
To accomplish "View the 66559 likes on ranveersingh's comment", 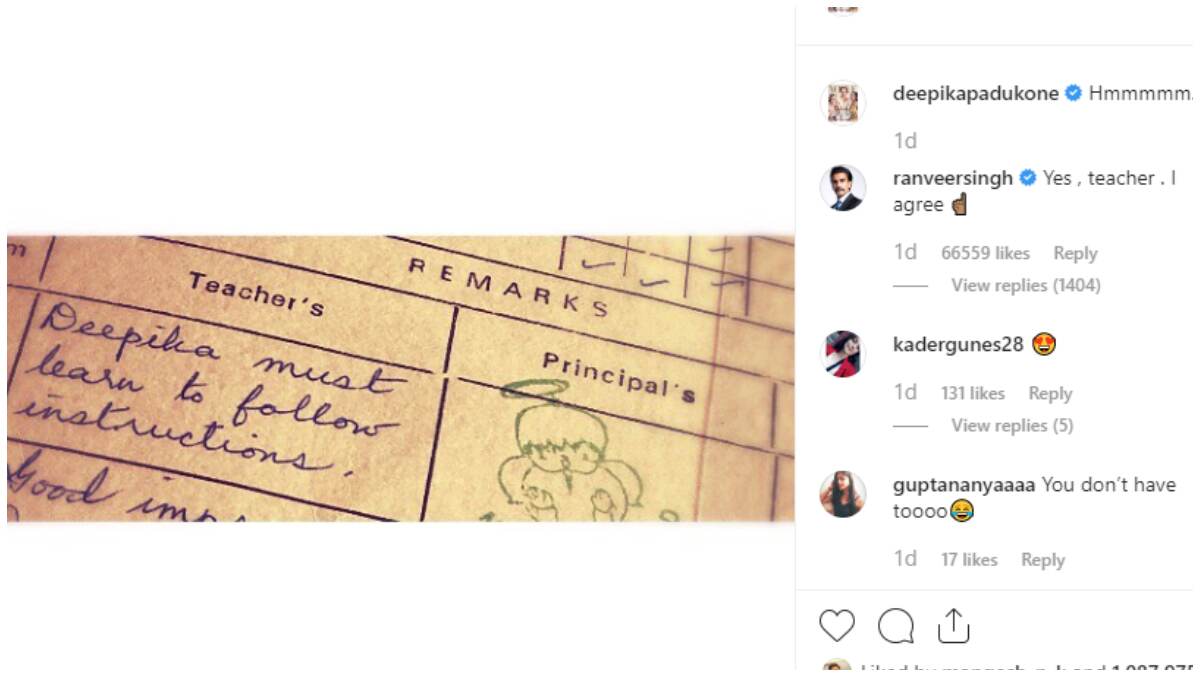I will (x=985, y=254).
